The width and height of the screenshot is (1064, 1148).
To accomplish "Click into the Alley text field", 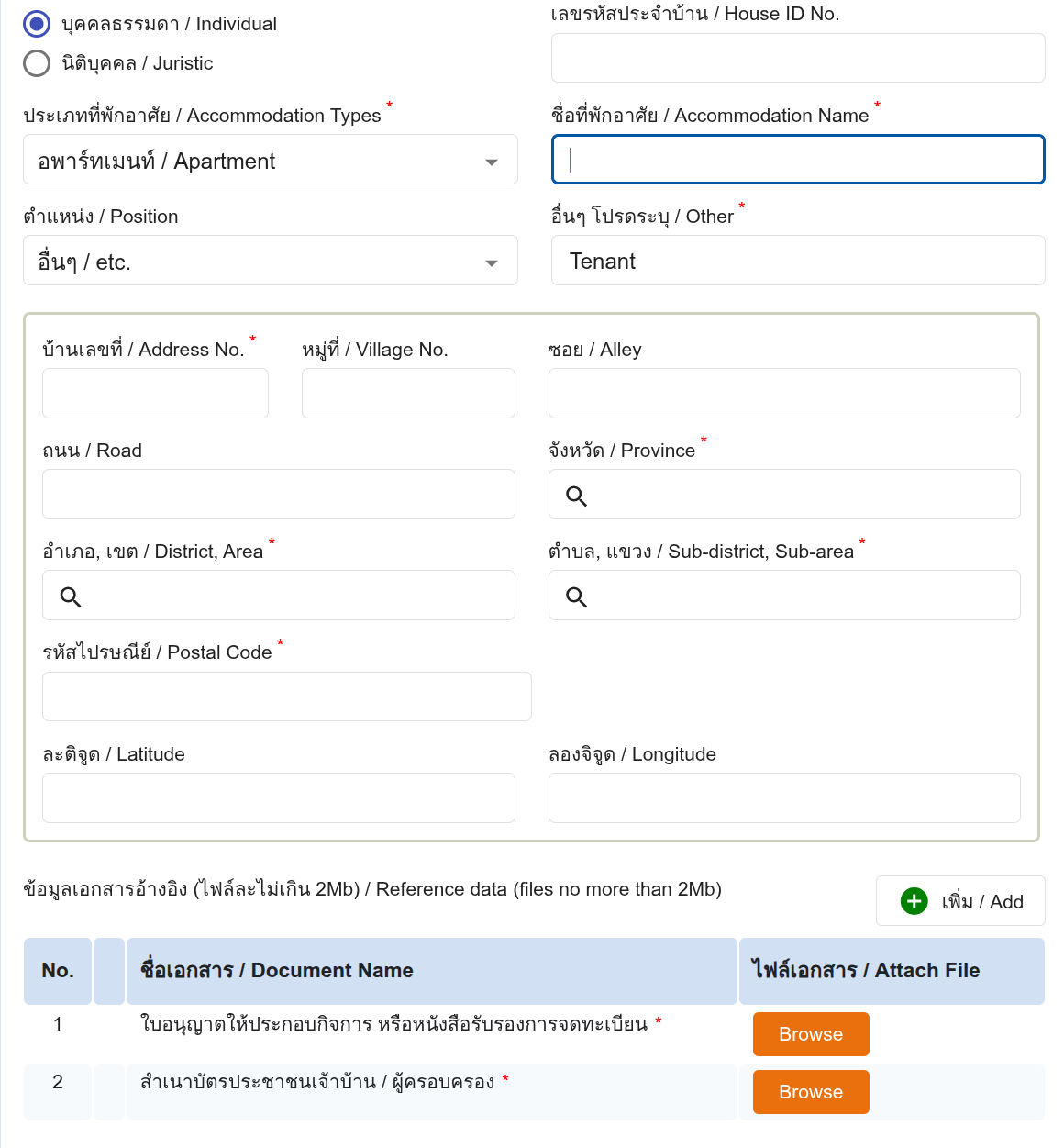I will click(783, 394).
